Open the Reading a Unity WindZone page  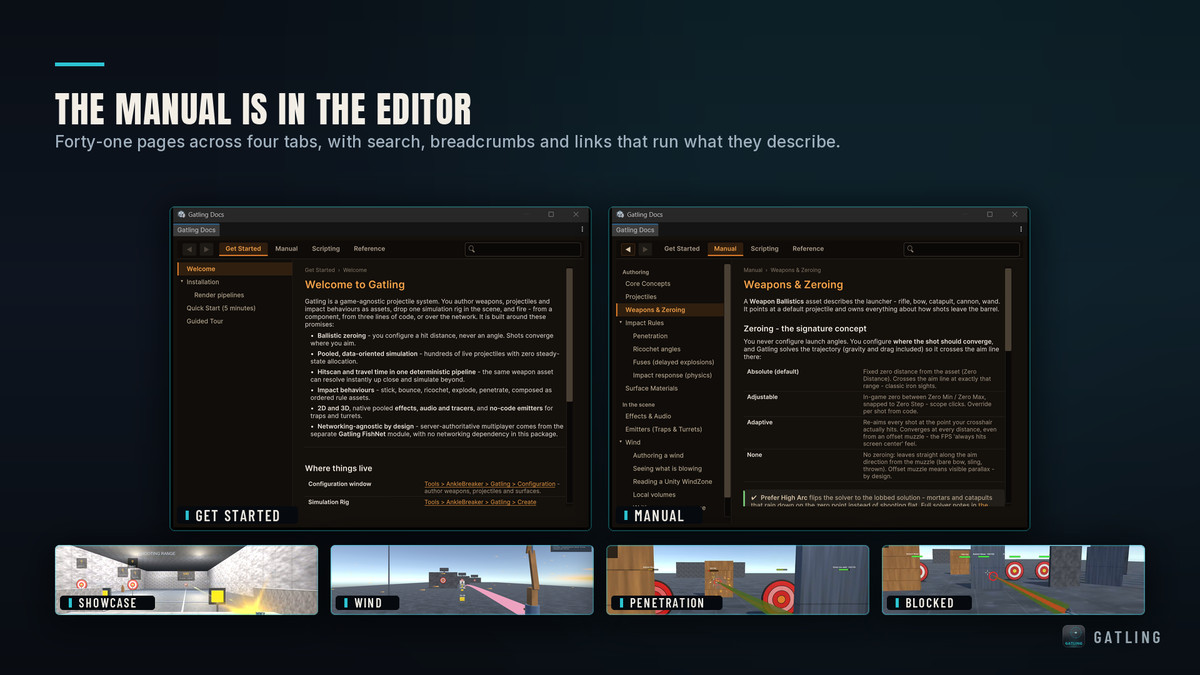[672, 481]
